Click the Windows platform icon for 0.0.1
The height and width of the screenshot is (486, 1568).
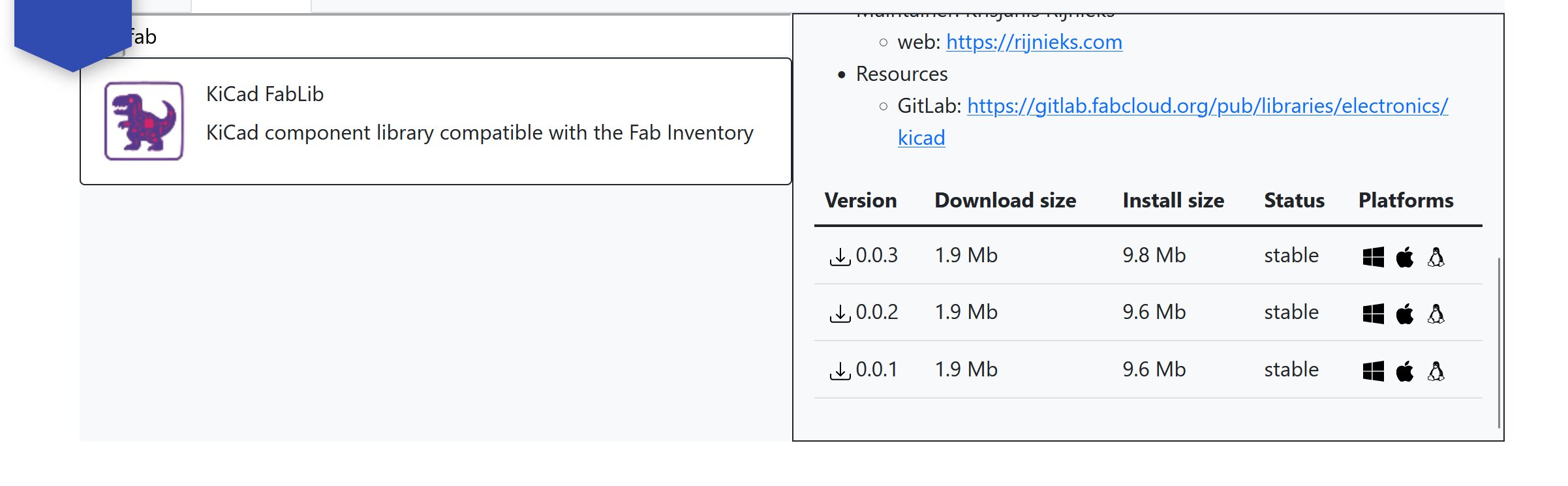click(x=1373, y=371)
